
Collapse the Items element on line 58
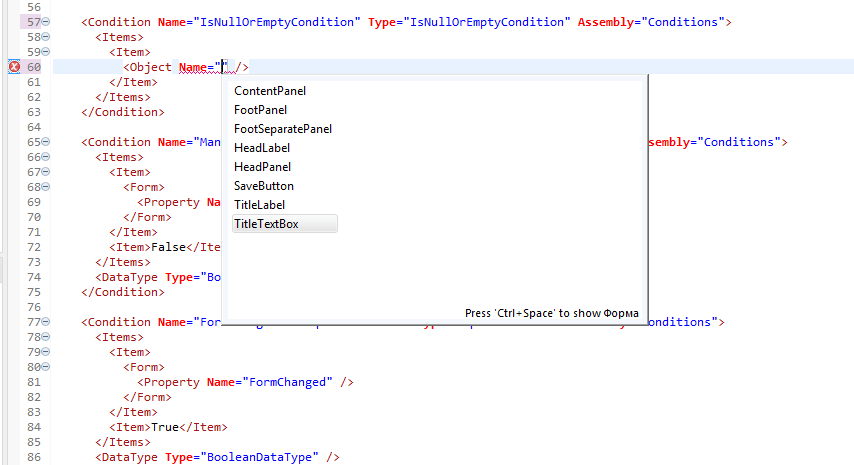tap(46, 37)
